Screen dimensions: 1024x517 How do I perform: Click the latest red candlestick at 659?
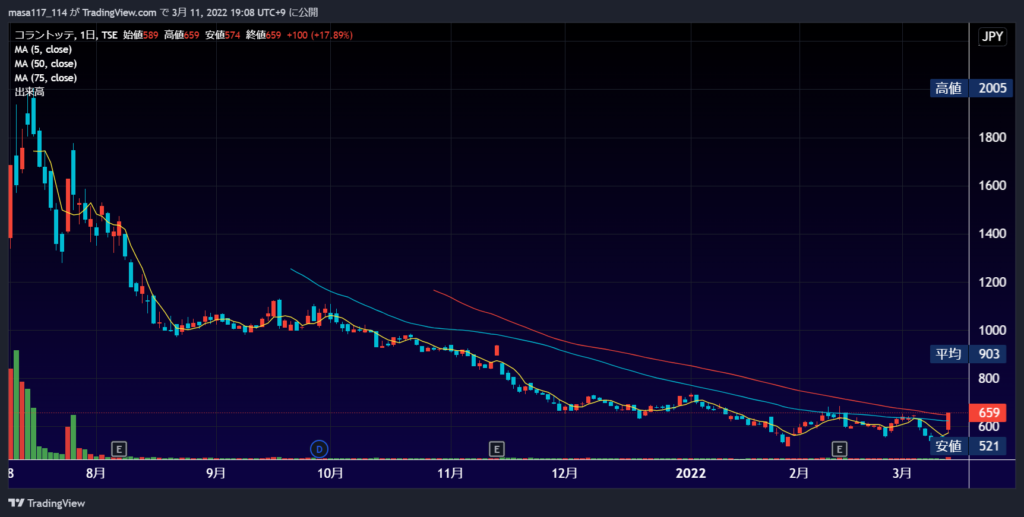[948, 421]
